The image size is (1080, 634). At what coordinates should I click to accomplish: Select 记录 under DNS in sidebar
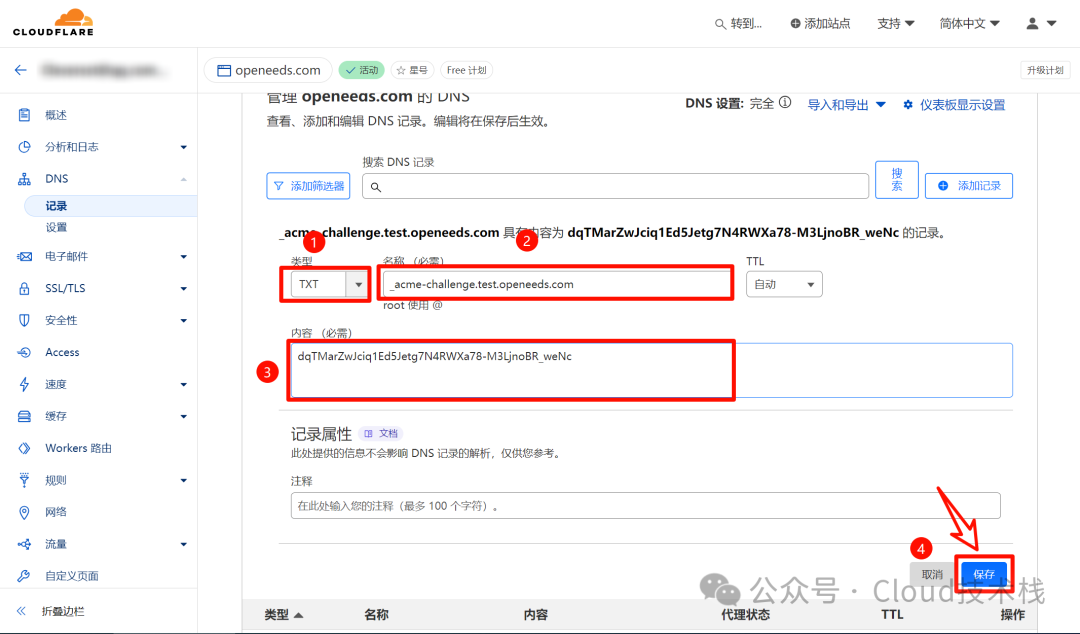pyautogui.click(x=110, y=205)
